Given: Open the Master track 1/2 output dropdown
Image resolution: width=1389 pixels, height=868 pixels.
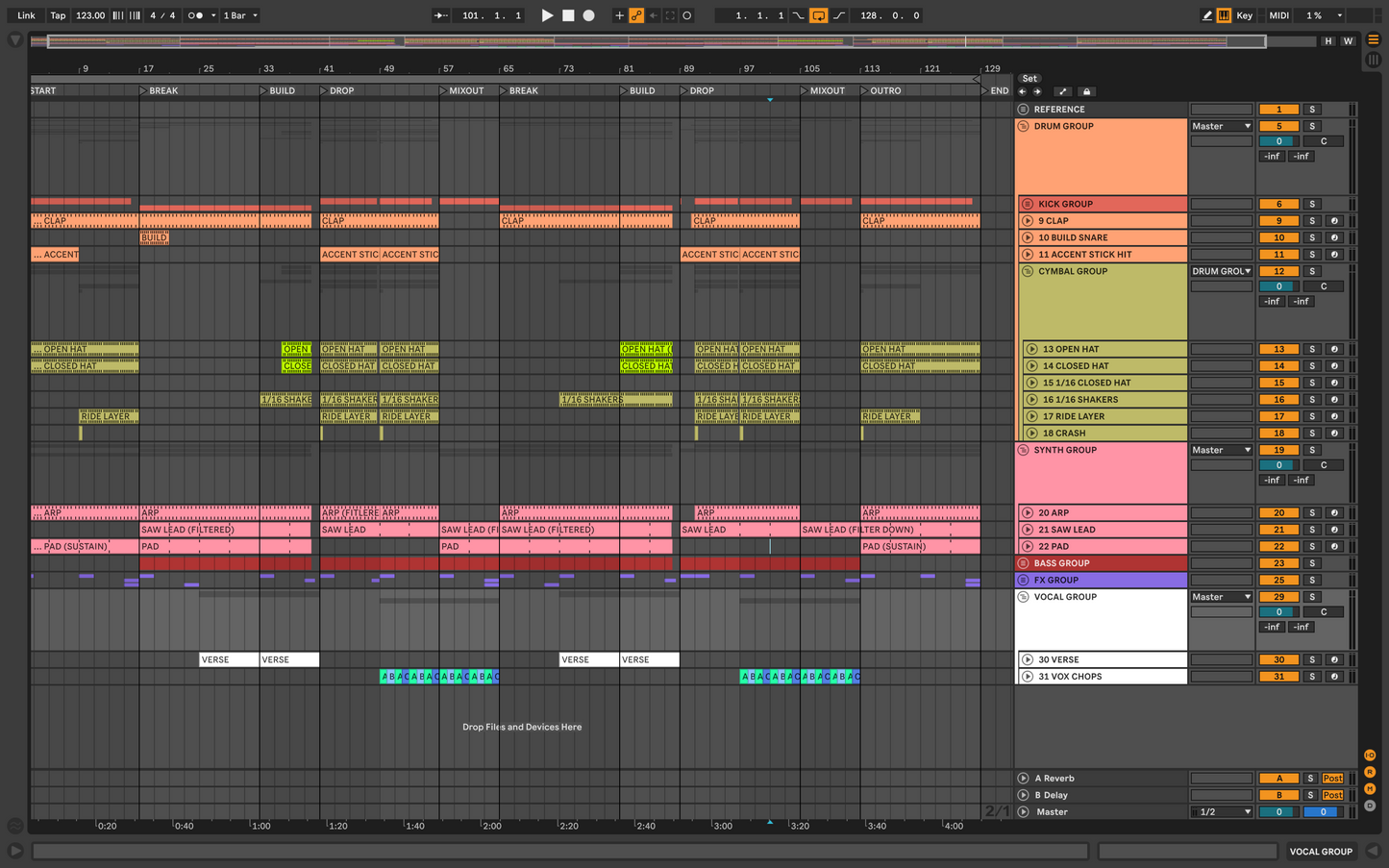Looking at the screenshot, I should [1221, 812].
